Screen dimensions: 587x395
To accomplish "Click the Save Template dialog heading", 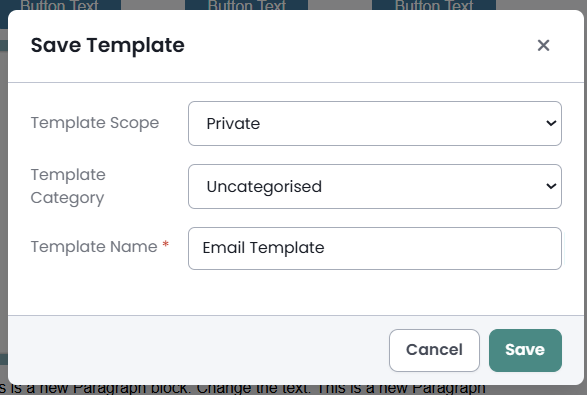I will (x=107, y=46).
